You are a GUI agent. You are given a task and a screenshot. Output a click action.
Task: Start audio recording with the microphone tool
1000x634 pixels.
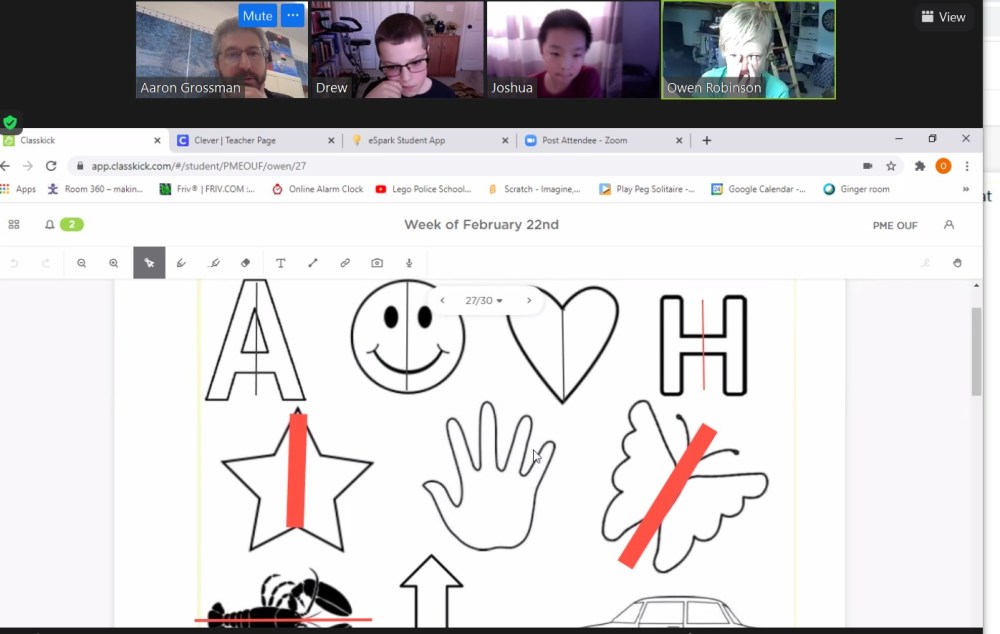click(x=409, y=263)
